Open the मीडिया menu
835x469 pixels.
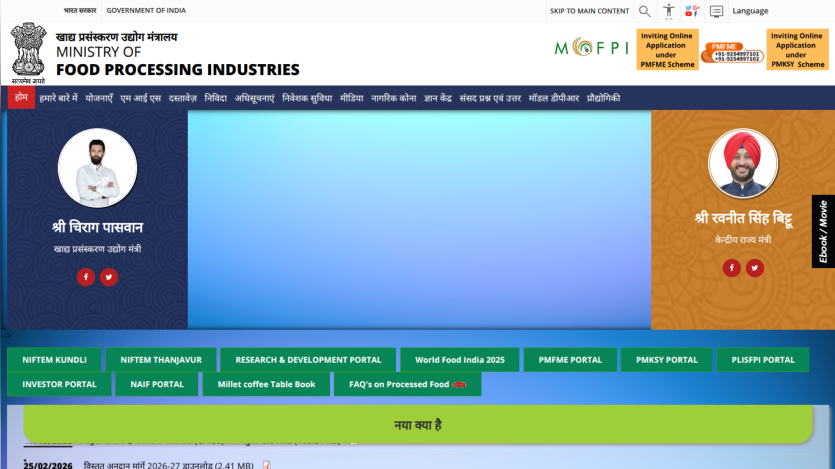(x=351, y=98)
